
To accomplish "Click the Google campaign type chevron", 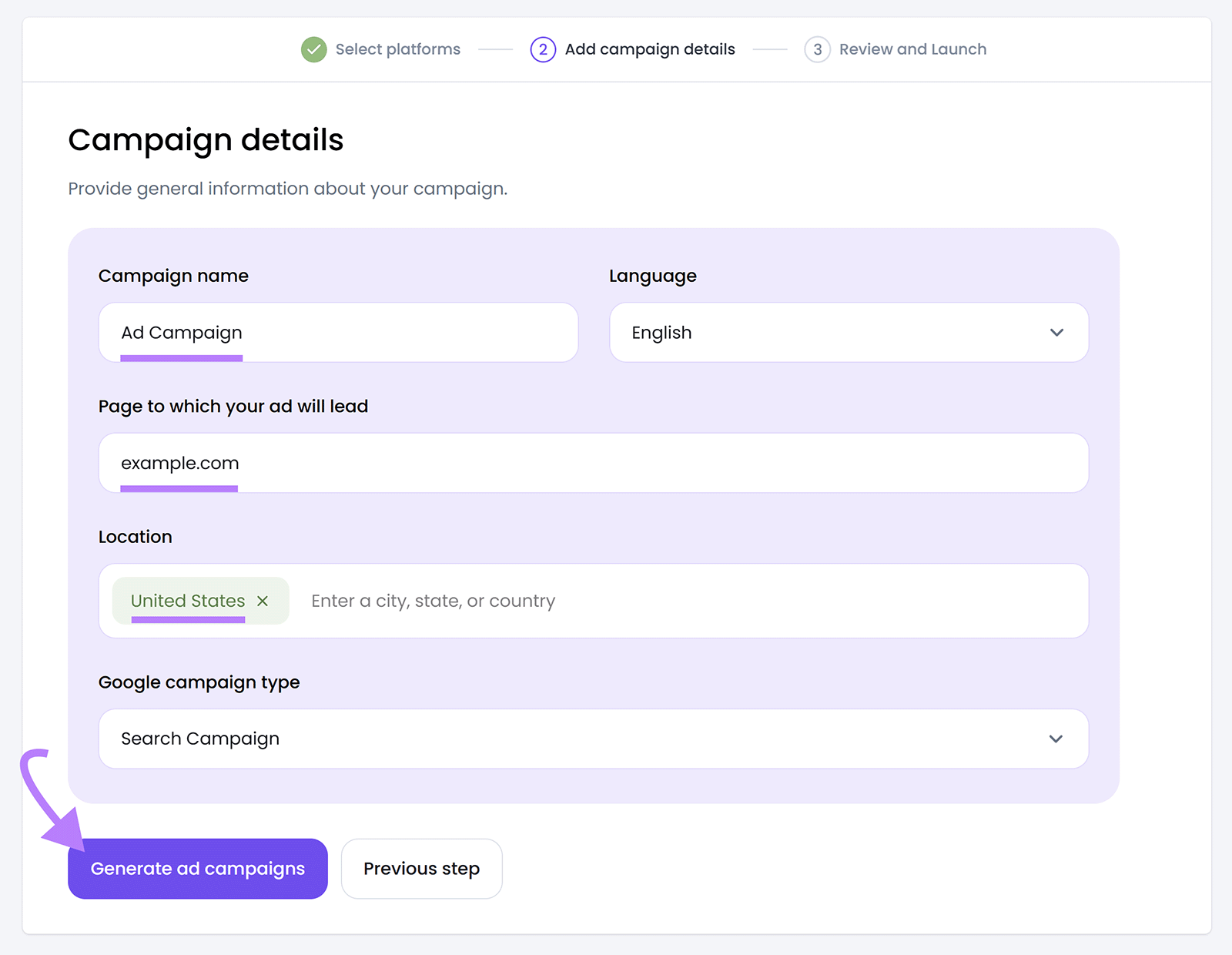I will (1057, 739).
